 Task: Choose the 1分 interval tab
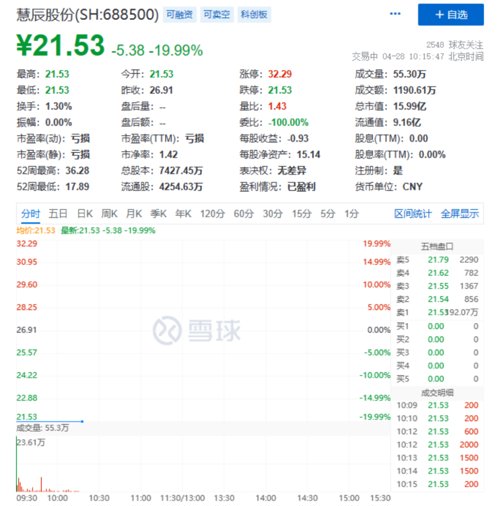(x=351, y=214)
